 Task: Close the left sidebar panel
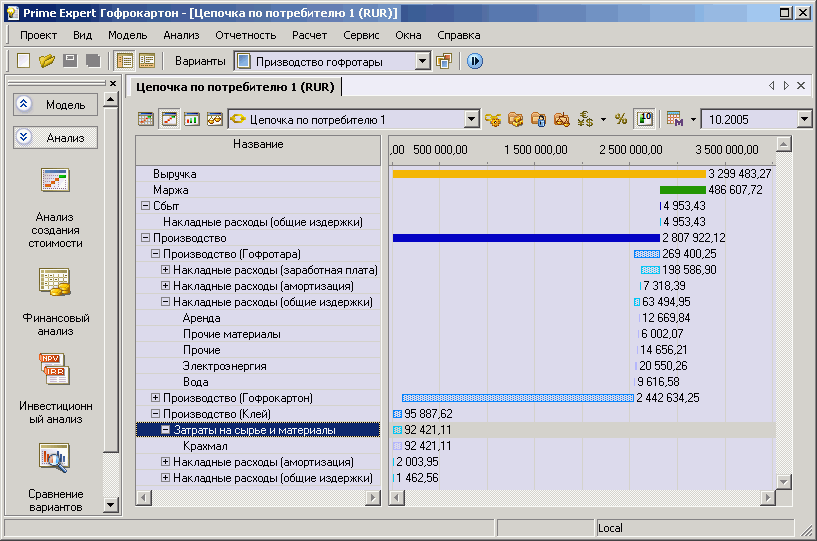pos(113,83)
